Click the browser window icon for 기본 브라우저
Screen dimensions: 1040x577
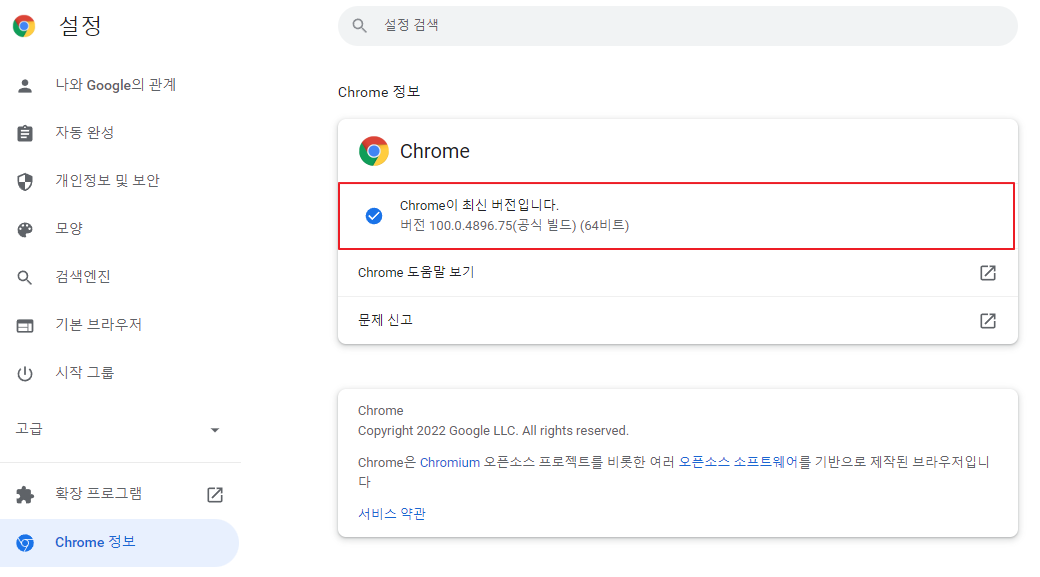[x=25, y=326]
